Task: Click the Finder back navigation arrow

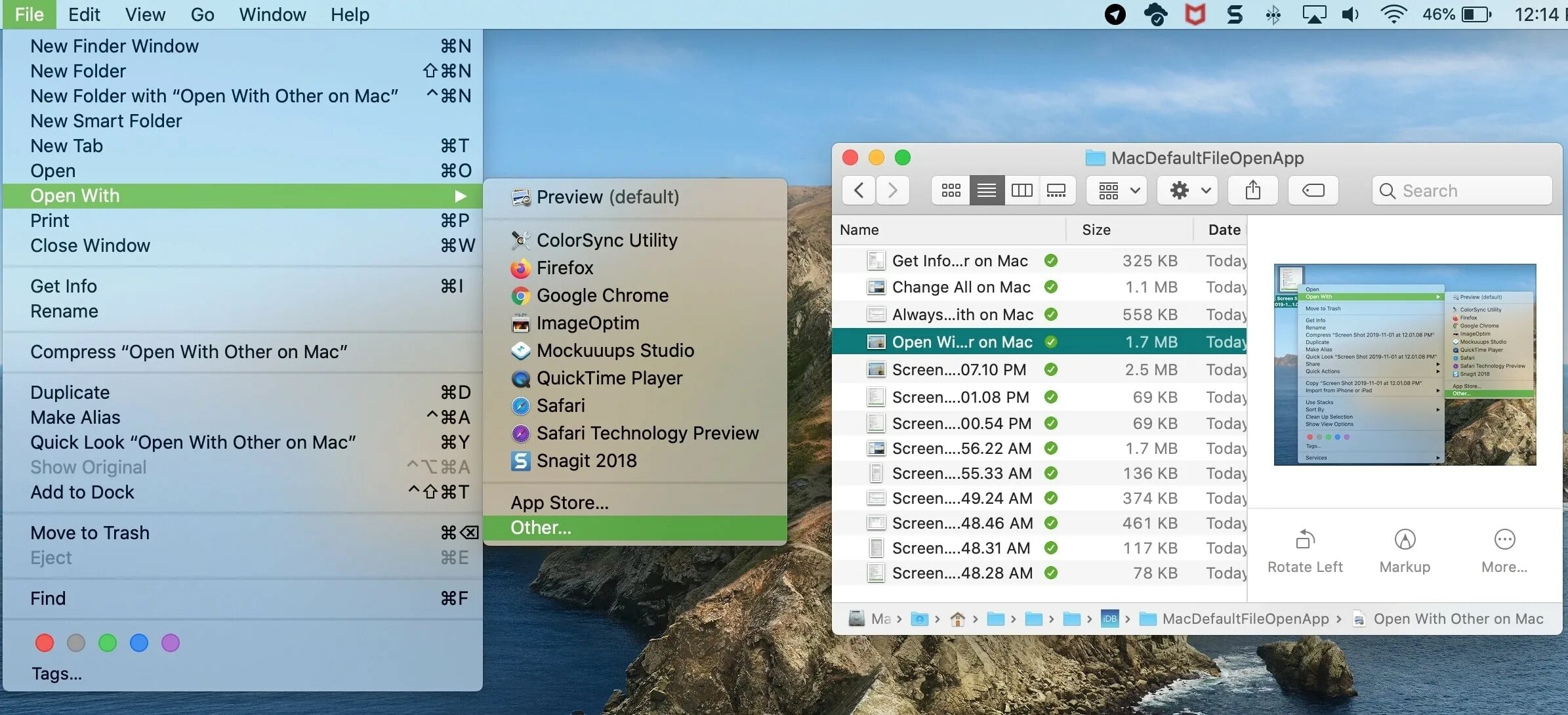Action: point(858,190)
